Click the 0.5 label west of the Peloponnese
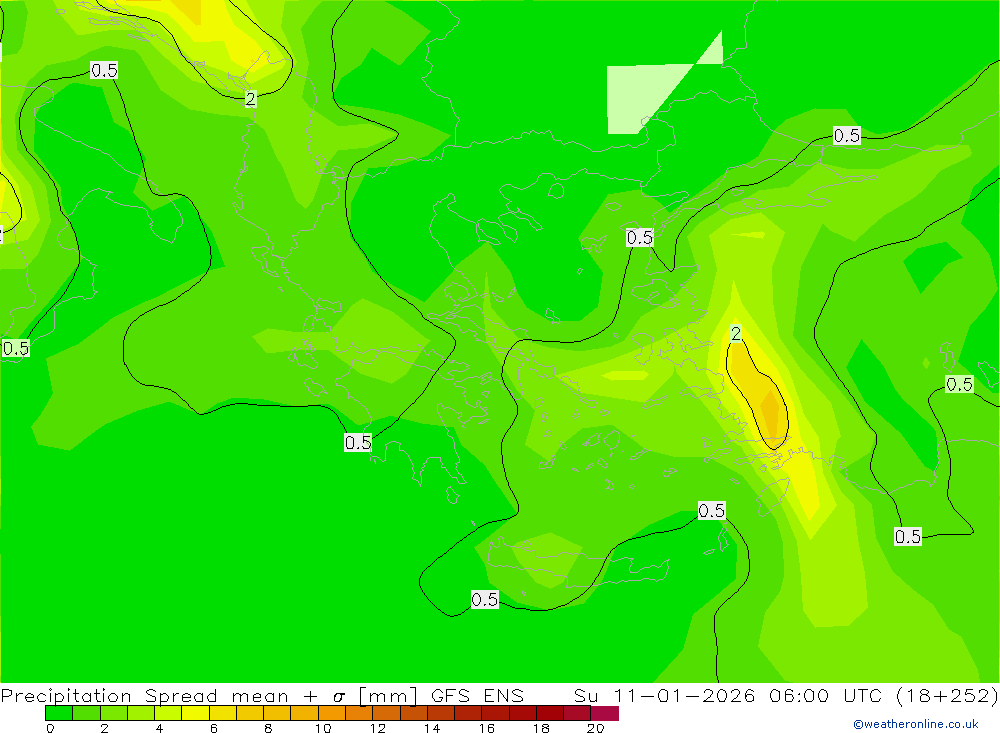 [x=358, y=442]
